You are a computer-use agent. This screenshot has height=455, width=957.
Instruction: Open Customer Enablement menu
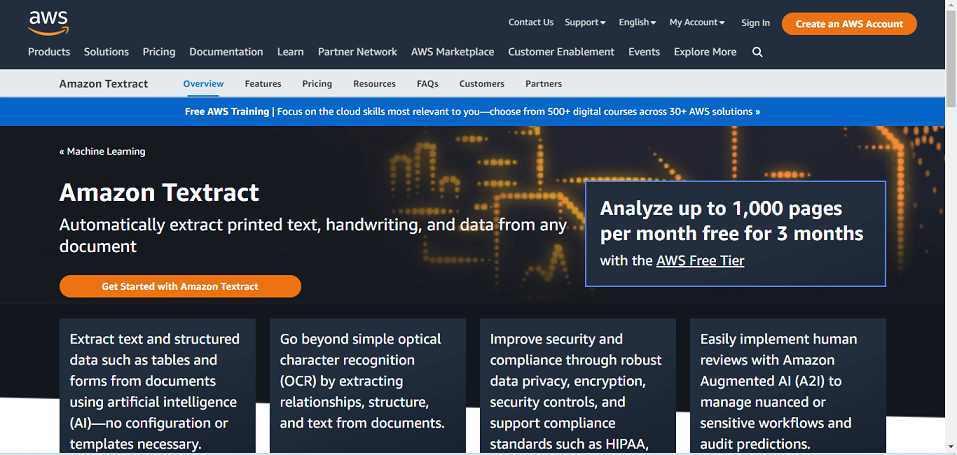click(561, 52)
